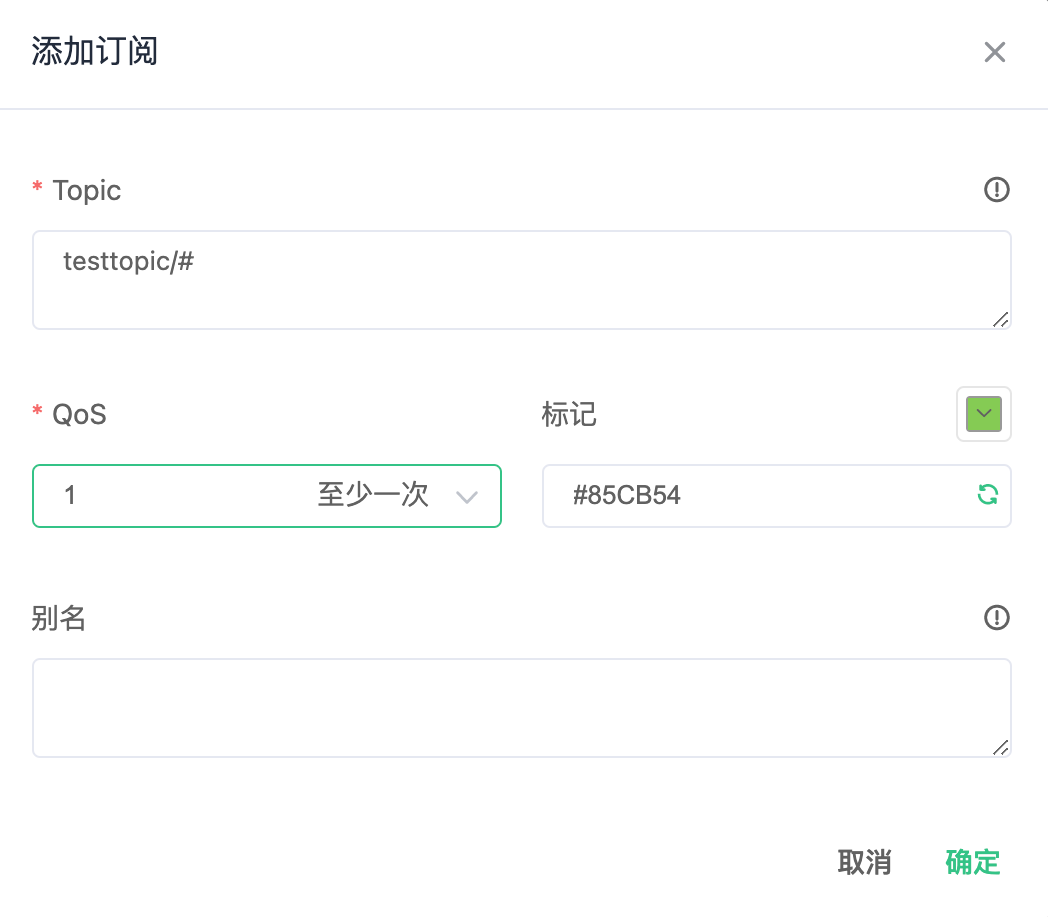Click the 添加订阅 dialog title
Screen dimensions: 1048x917
95,51
